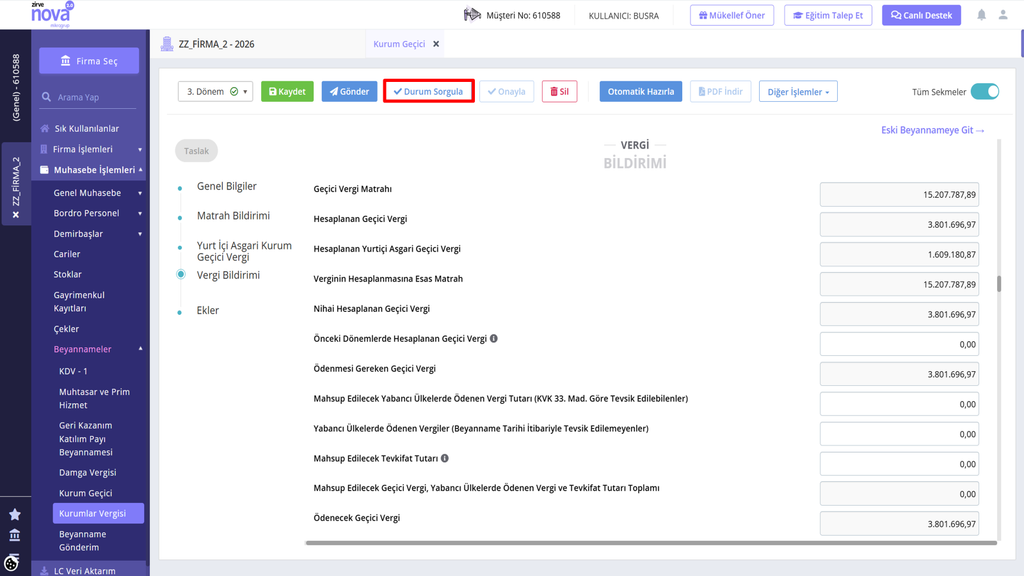Click the building icon beside Firma İşlemleri
Image resolution: width=1024 pixels, height=576 pixels.
(x=44, y=149)
